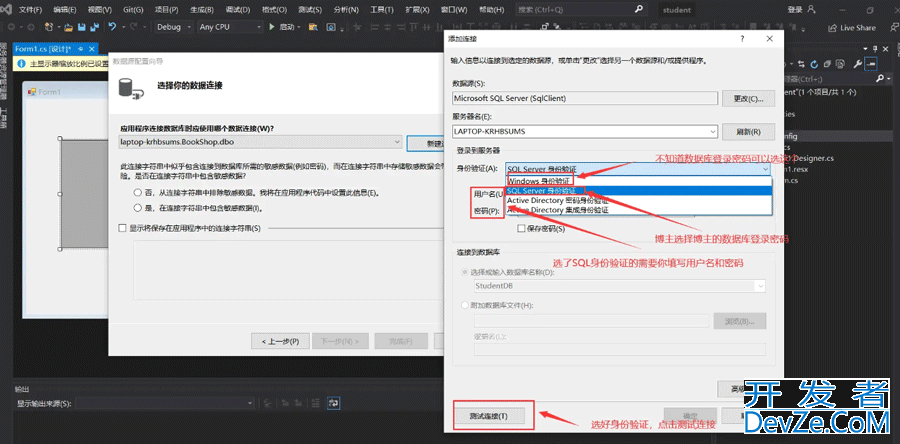This screenshot has width=900, height=444.
Task: Open the LAPTOP-KRHBSUMS server name dropdown
Action: coord(713,131)
